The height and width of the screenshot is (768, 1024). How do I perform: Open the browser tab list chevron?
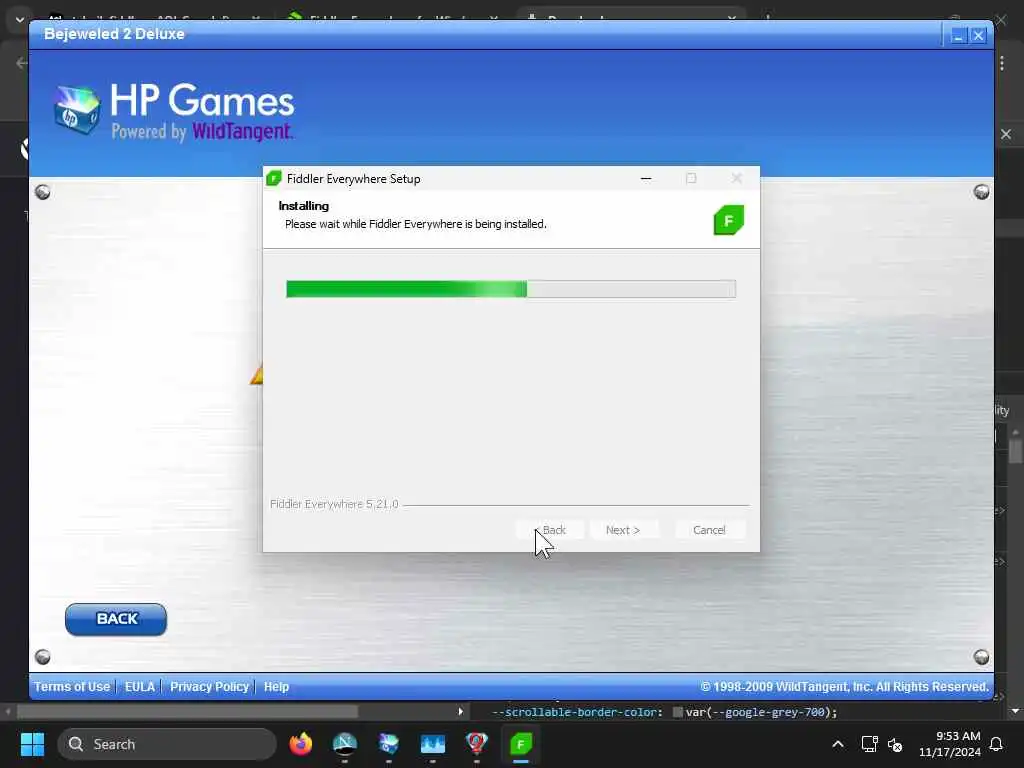(x=20, y=20)
